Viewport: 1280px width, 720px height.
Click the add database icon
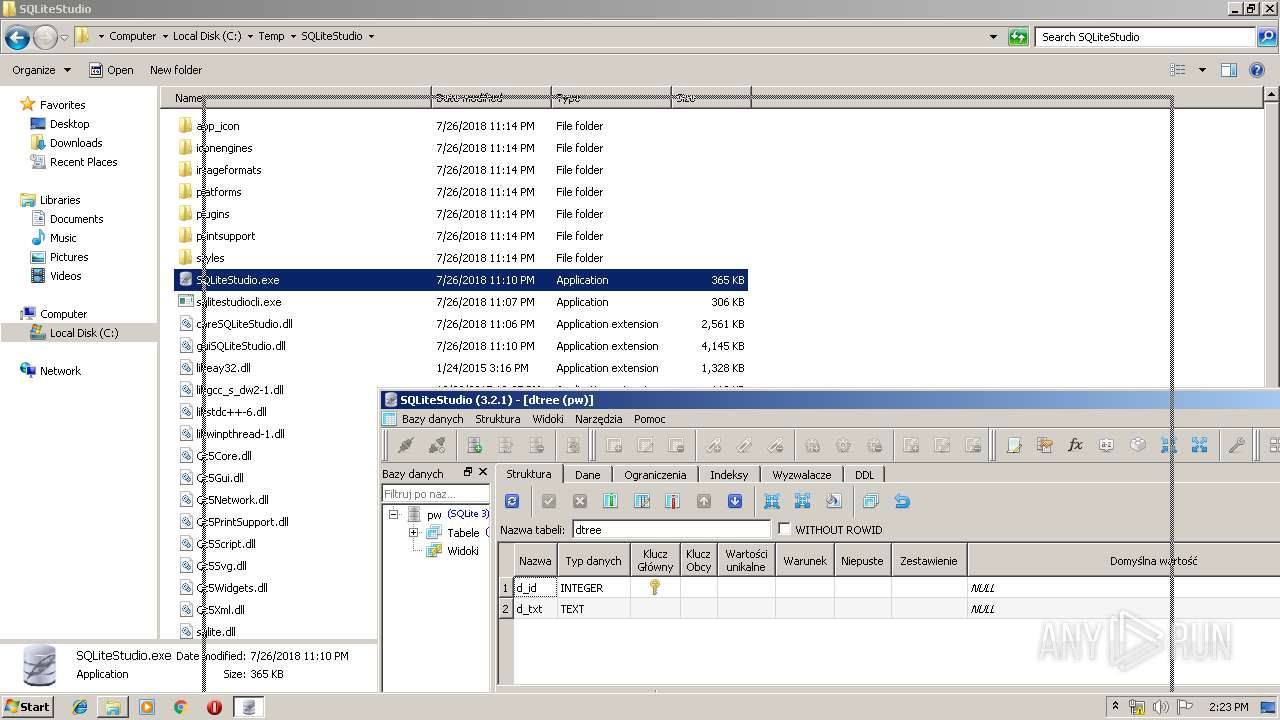475,446
